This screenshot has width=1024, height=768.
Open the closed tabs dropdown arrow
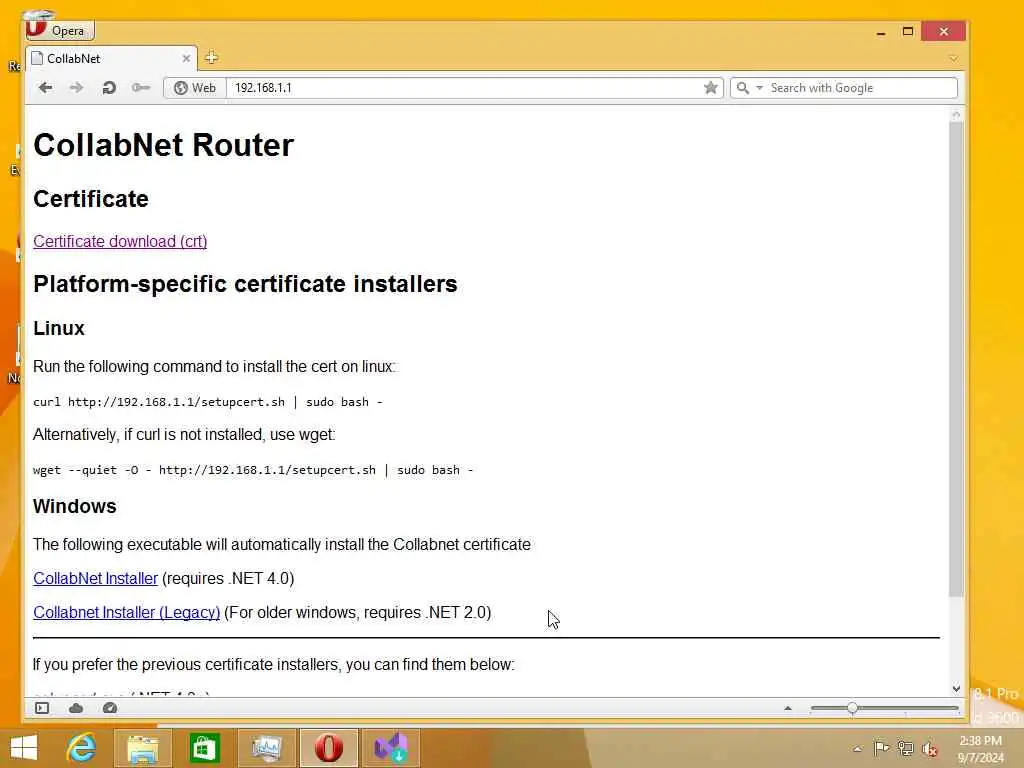click(x=953, y=59)
